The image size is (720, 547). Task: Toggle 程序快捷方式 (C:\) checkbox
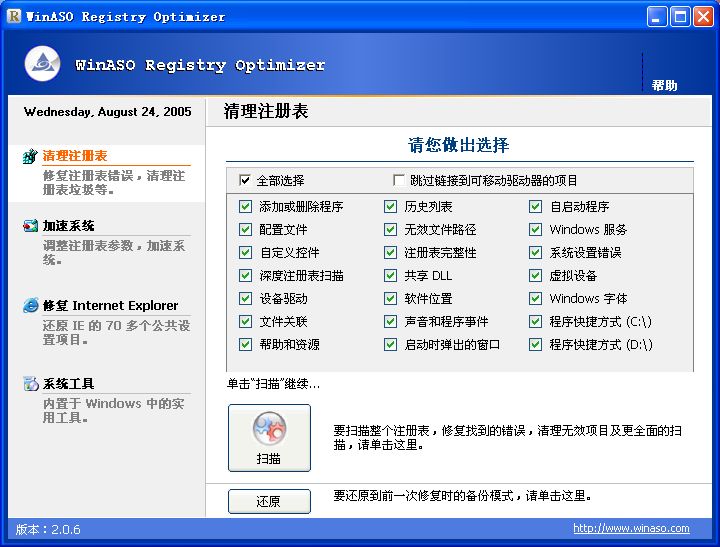coord(535,321)
